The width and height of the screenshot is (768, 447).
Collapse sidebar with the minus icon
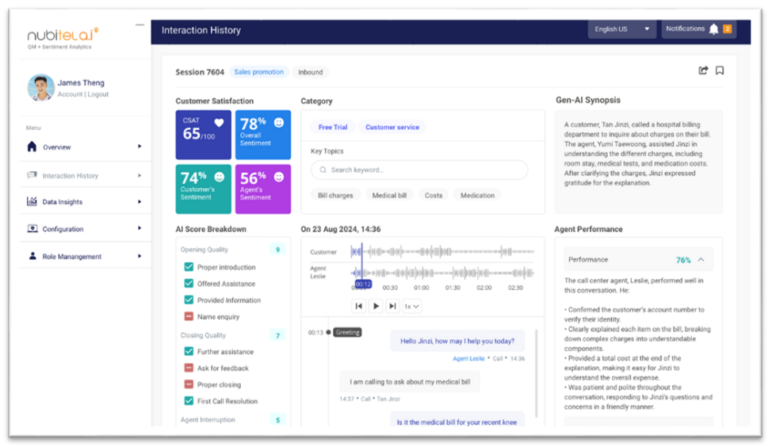pyautogui.click(x=140, y=24)
